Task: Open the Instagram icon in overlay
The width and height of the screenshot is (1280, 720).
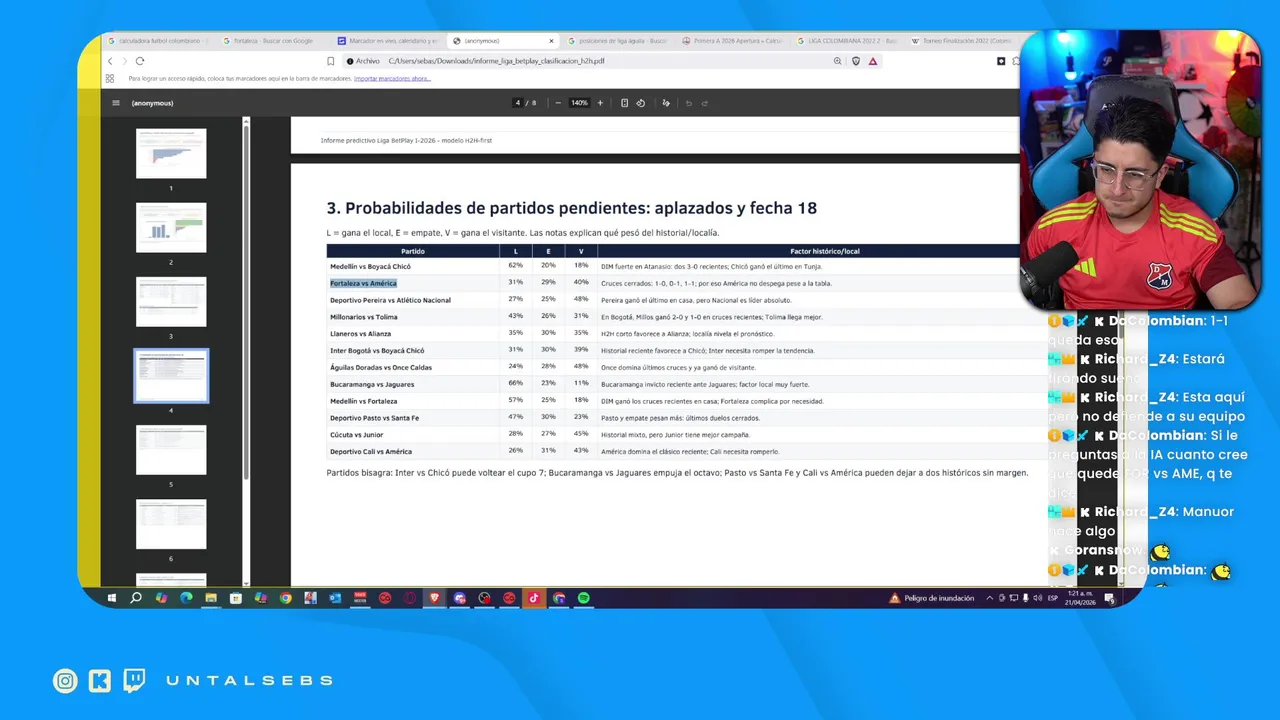Action: pyautogui.click(x=66, y=681)
